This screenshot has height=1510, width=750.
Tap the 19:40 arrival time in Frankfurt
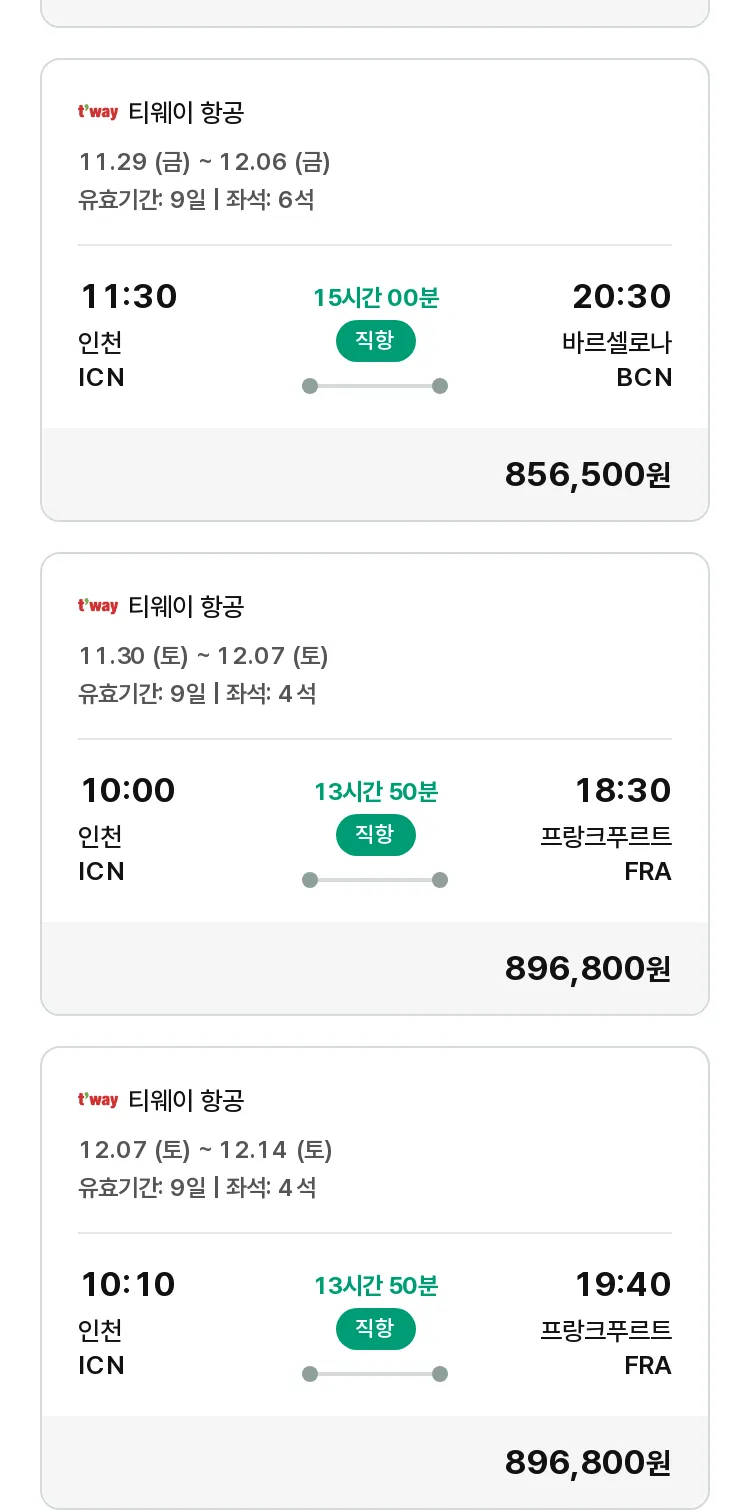[x=623, y=1285]
